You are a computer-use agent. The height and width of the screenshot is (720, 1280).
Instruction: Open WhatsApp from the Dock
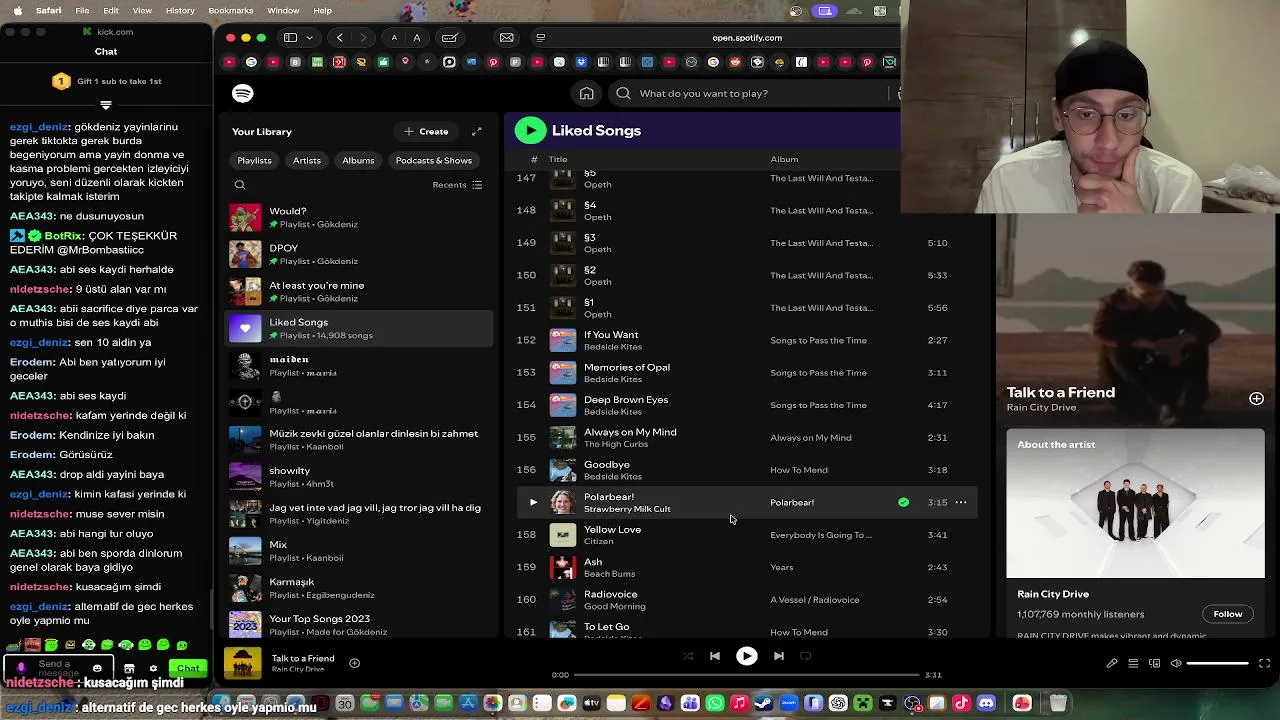pos(715,704)
